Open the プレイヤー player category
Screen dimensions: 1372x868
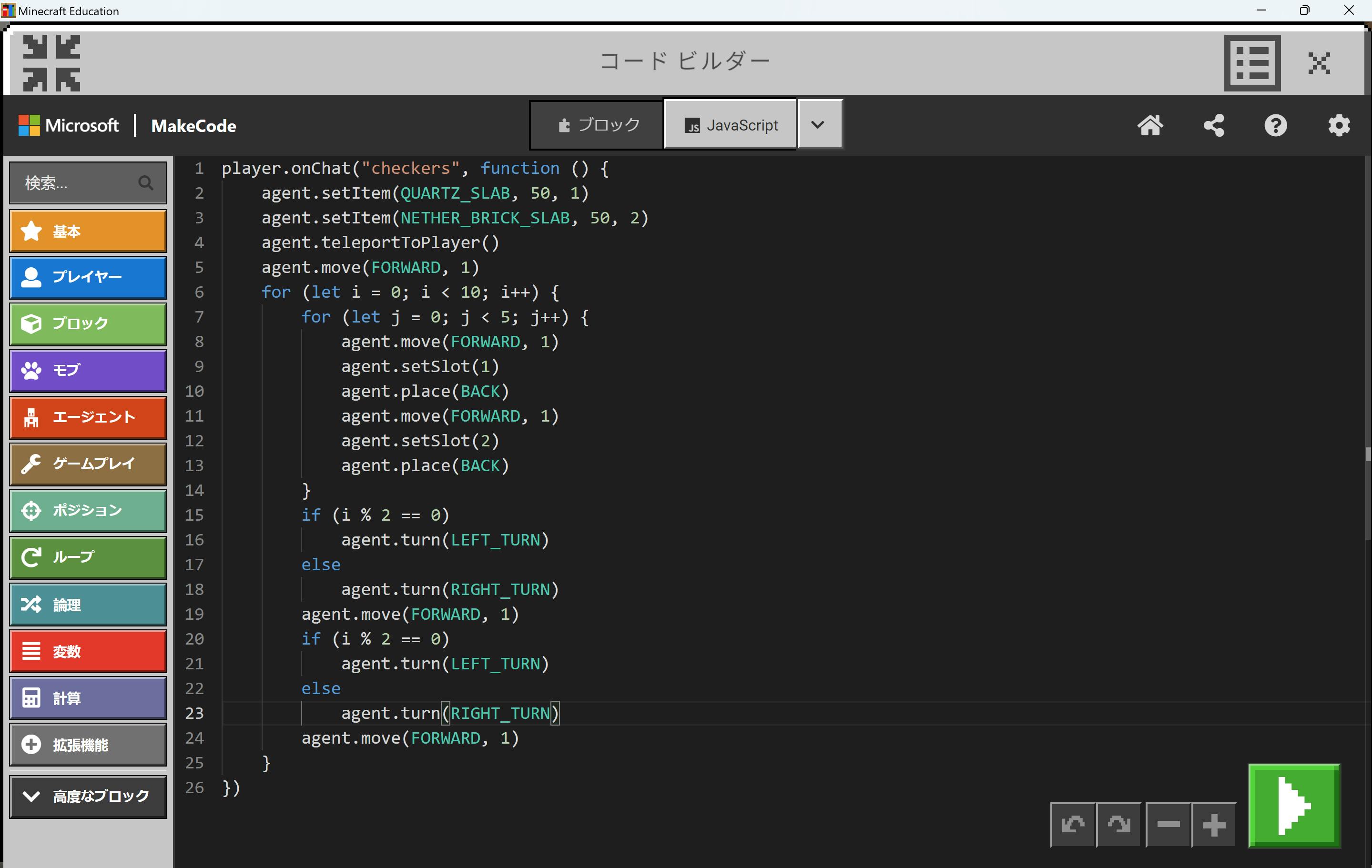[88, 277]
